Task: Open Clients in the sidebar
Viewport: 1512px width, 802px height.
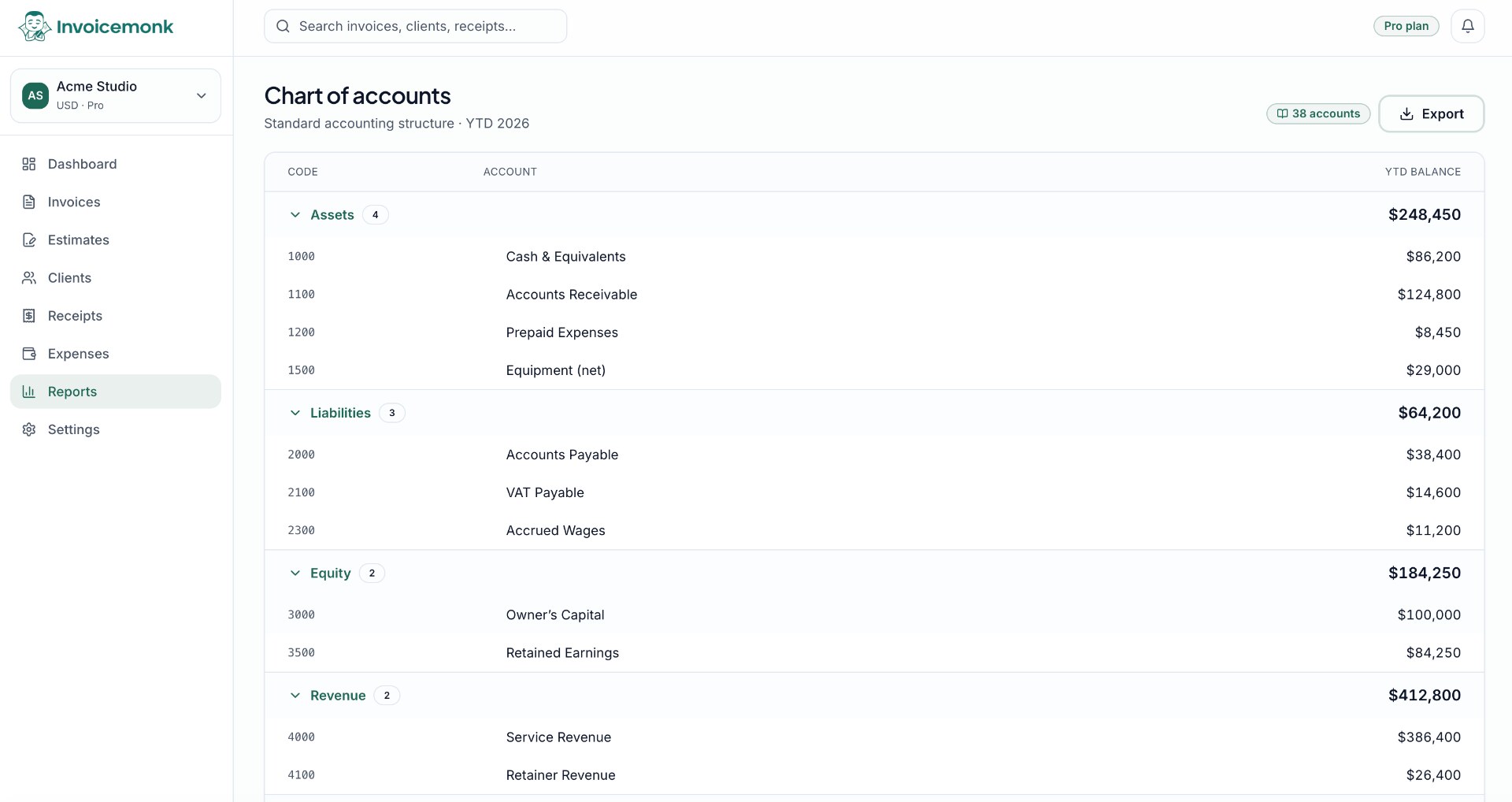Action: [x=116, y=277]
